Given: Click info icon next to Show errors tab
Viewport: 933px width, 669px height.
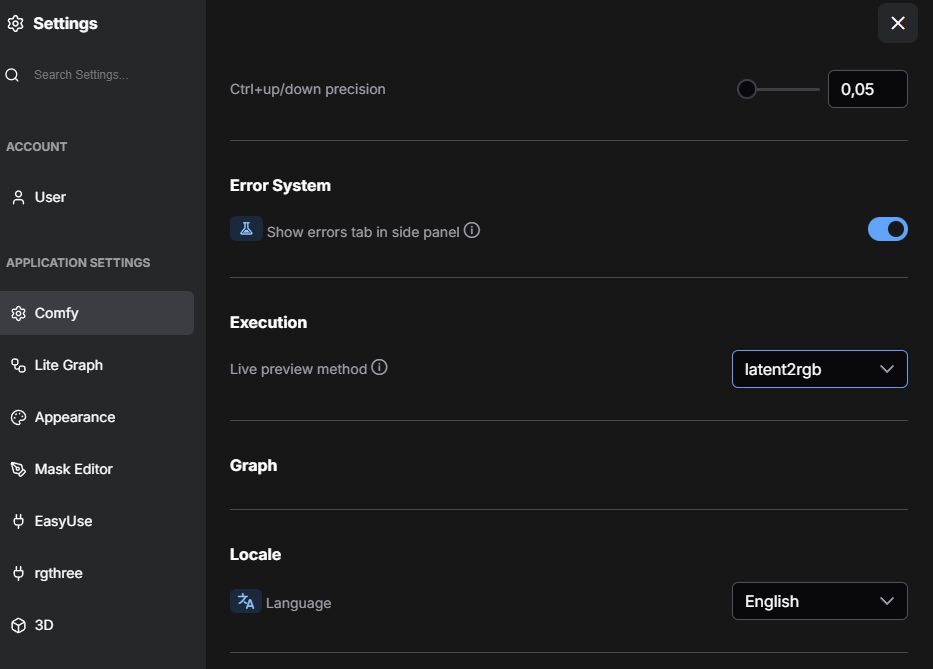Looking at the screenshot, I should pyautogui.click(x=472, y=230).
